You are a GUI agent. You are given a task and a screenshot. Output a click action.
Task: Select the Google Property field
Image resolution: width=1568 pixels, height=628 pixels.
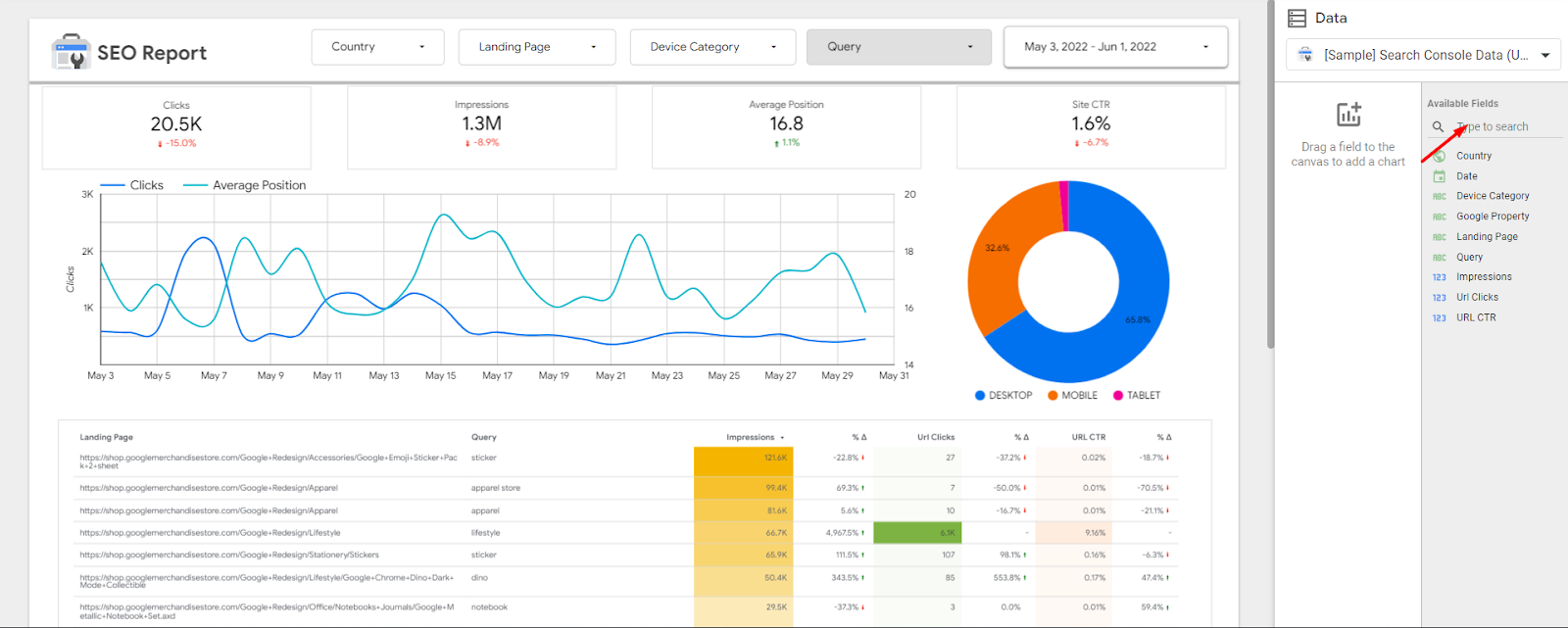(1494, 217)
